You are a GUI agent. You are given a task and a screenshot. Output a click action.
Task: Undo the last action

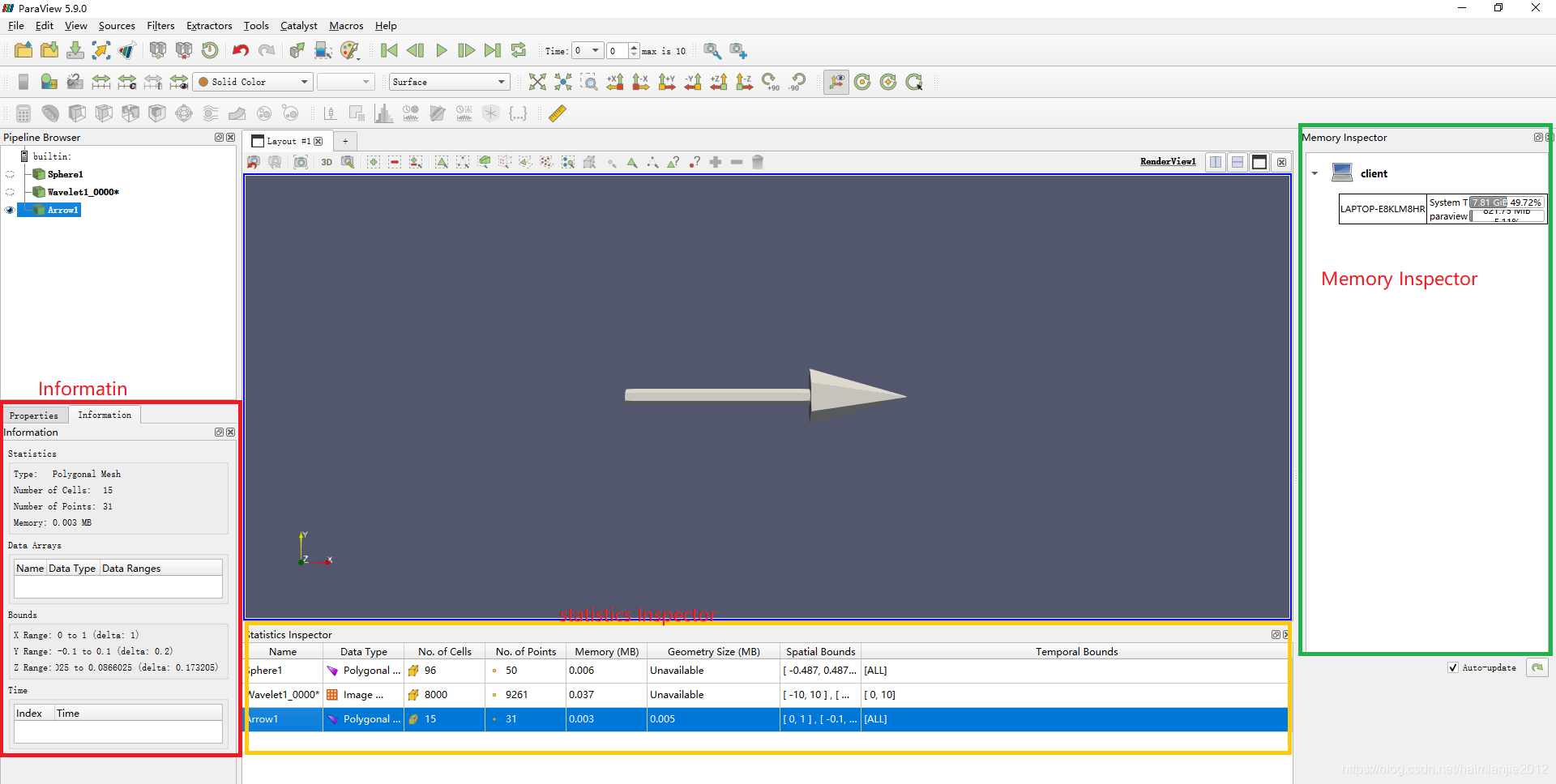[241, 50]
